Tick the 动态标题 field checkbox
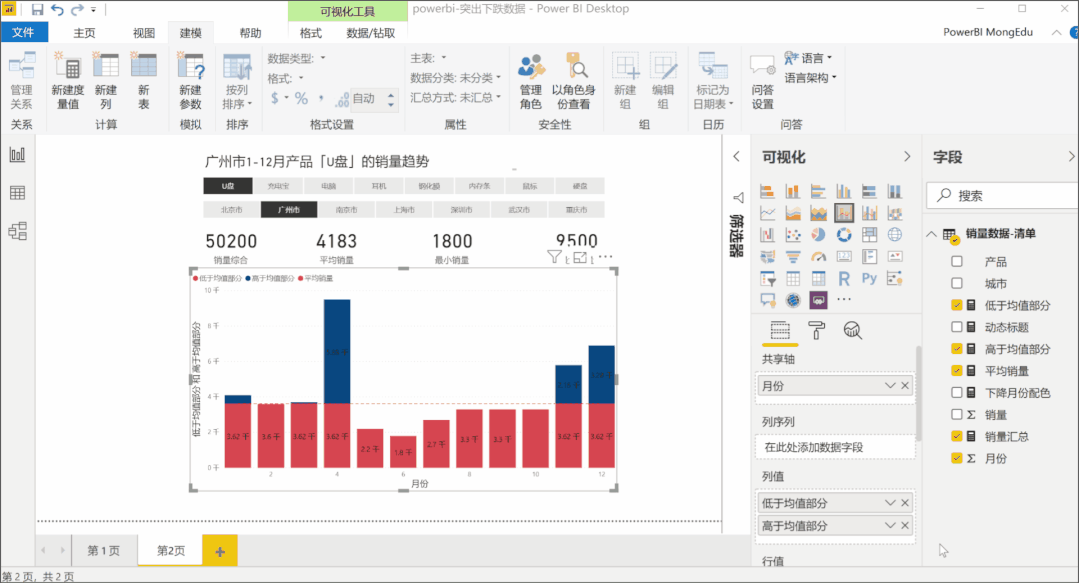1079x583 pixels. (957, 327)
